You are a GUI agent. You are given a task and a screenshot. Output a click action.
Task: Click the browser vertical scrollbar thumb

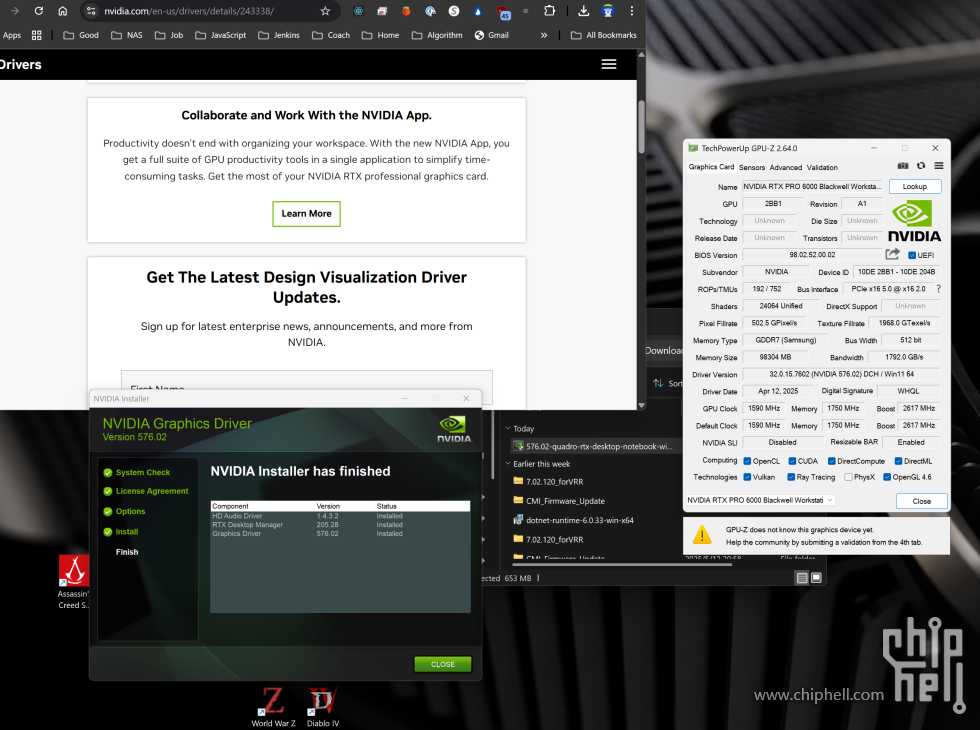[641, 126]
